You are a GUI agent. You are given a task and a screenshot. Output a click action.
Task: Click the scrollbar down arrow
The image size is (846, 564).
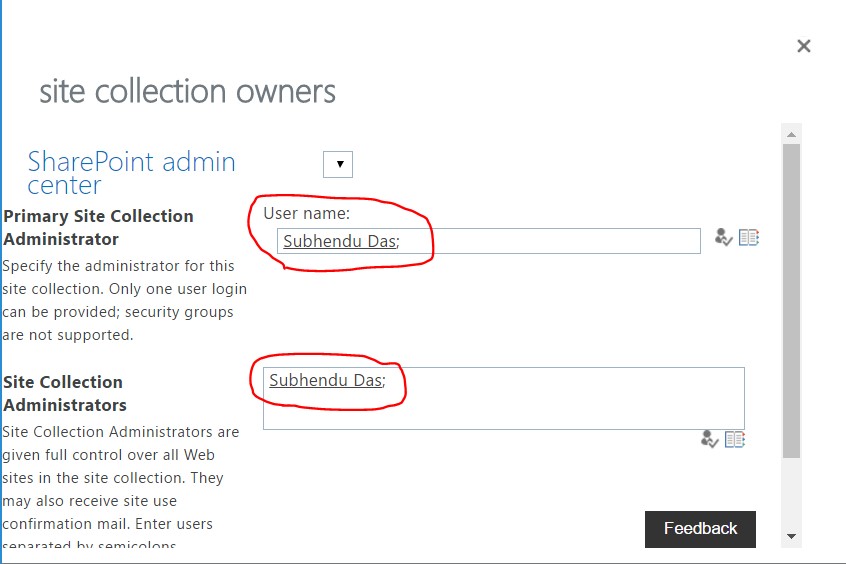click(x=792, y=536)
